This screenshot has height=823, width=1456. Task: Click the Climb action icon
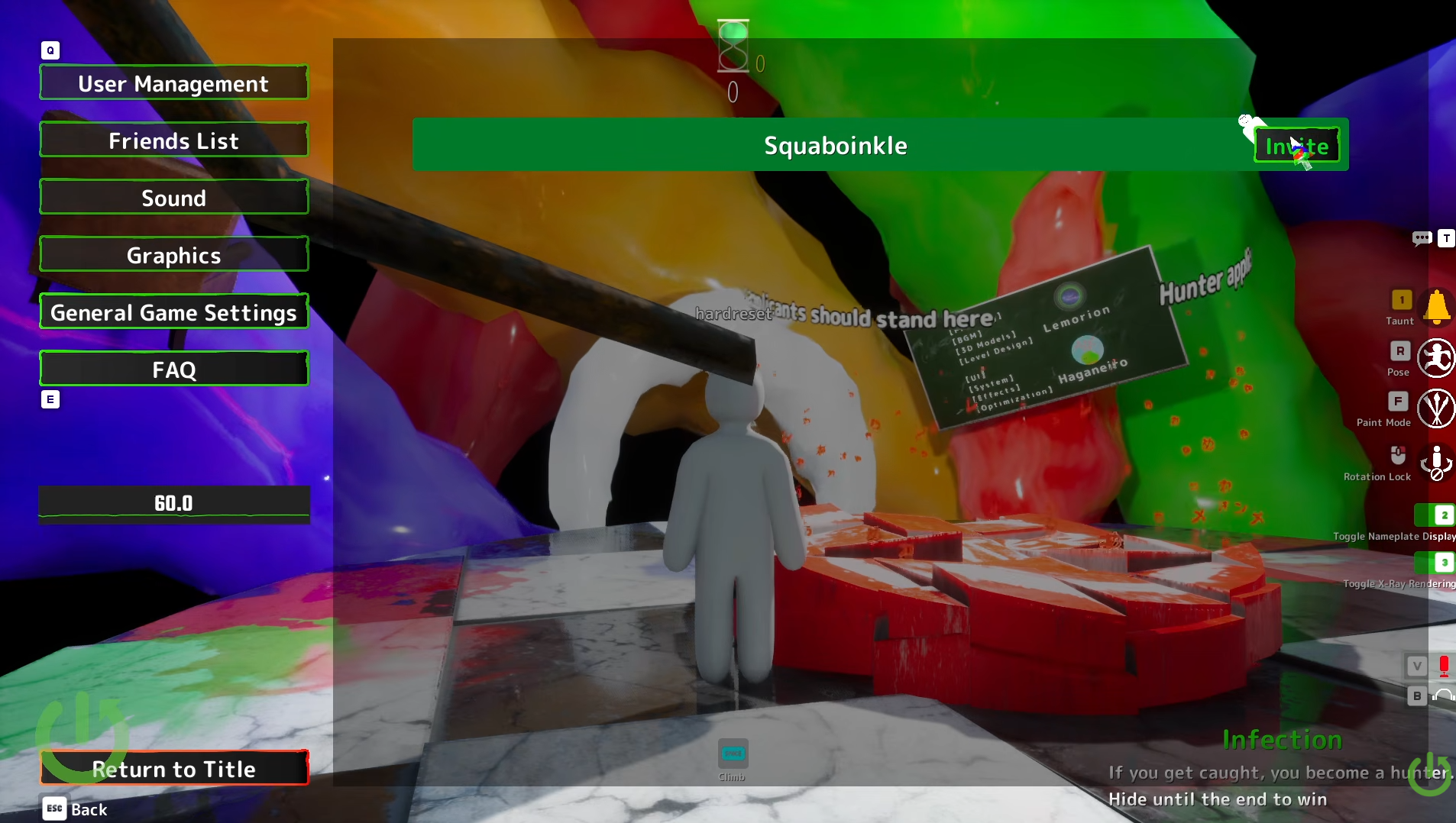pos(733,754)
